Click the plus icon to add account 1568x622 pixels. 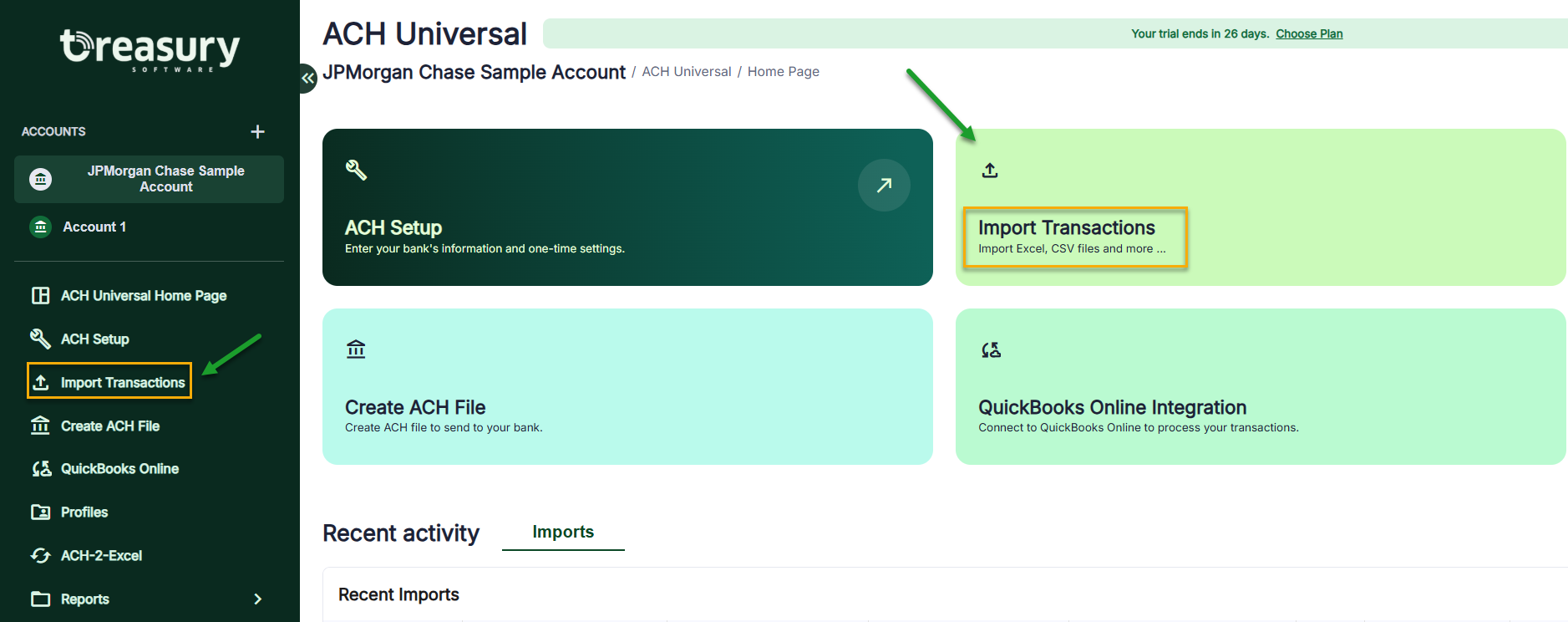[x=257, y=131]
